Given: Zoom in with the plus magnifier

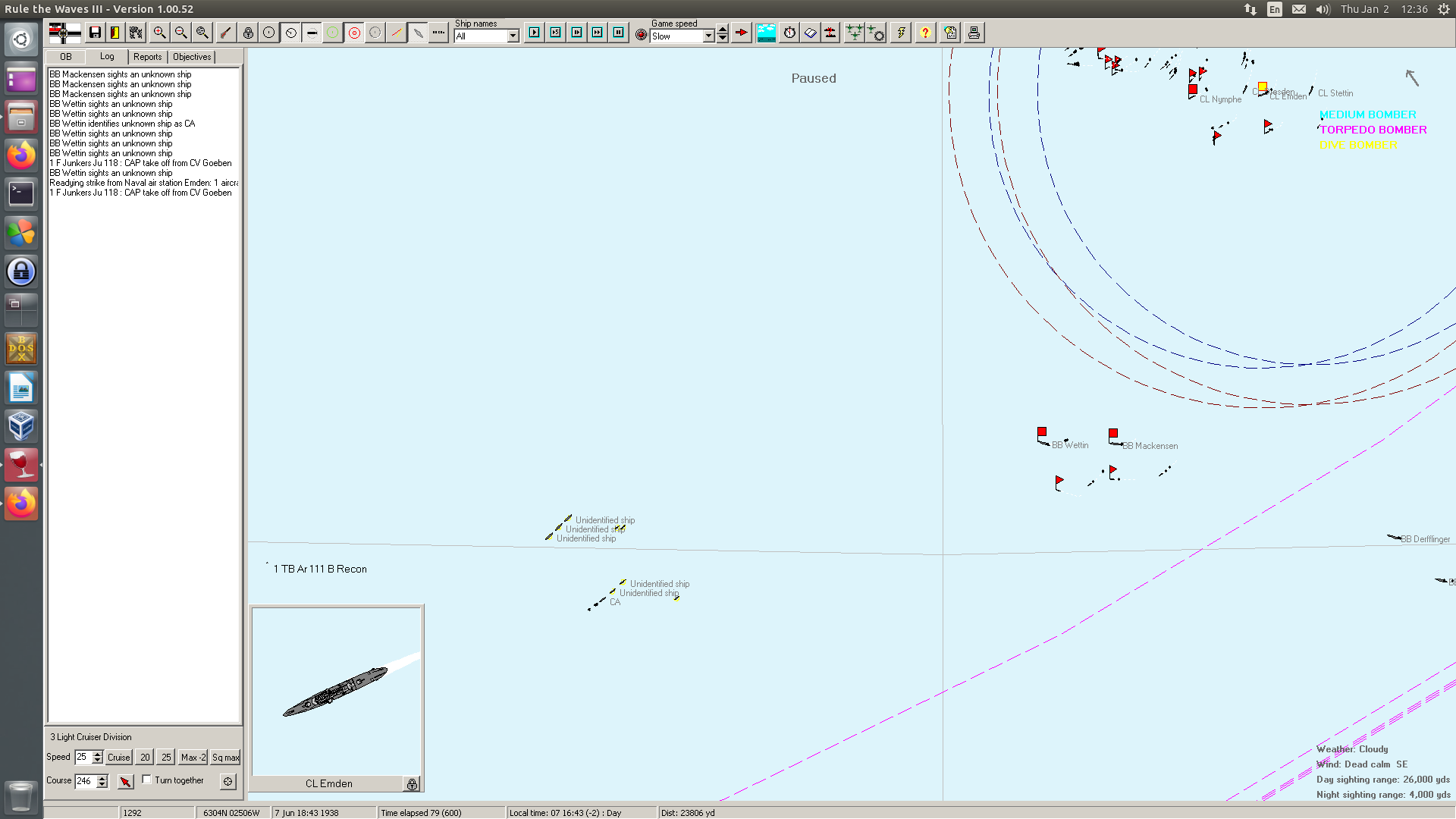Looking at the screenshot, I should 159,33.
